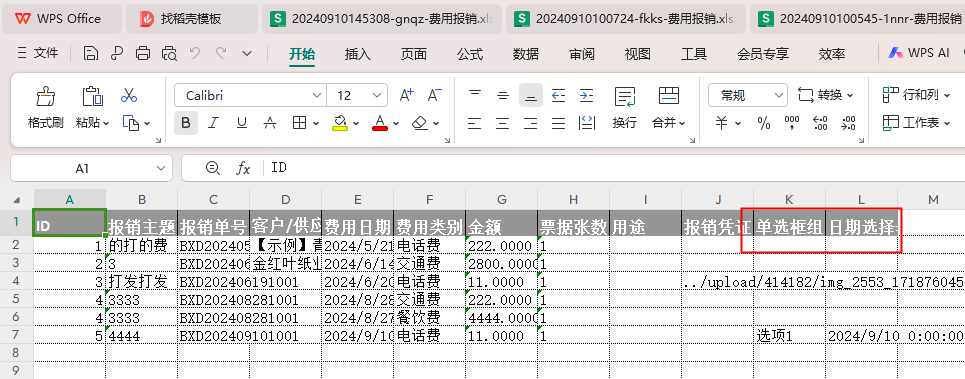This screenshot has height=379, width=965.
Task: Increase font size with A+ icon
Action: [x=407, y=95]
